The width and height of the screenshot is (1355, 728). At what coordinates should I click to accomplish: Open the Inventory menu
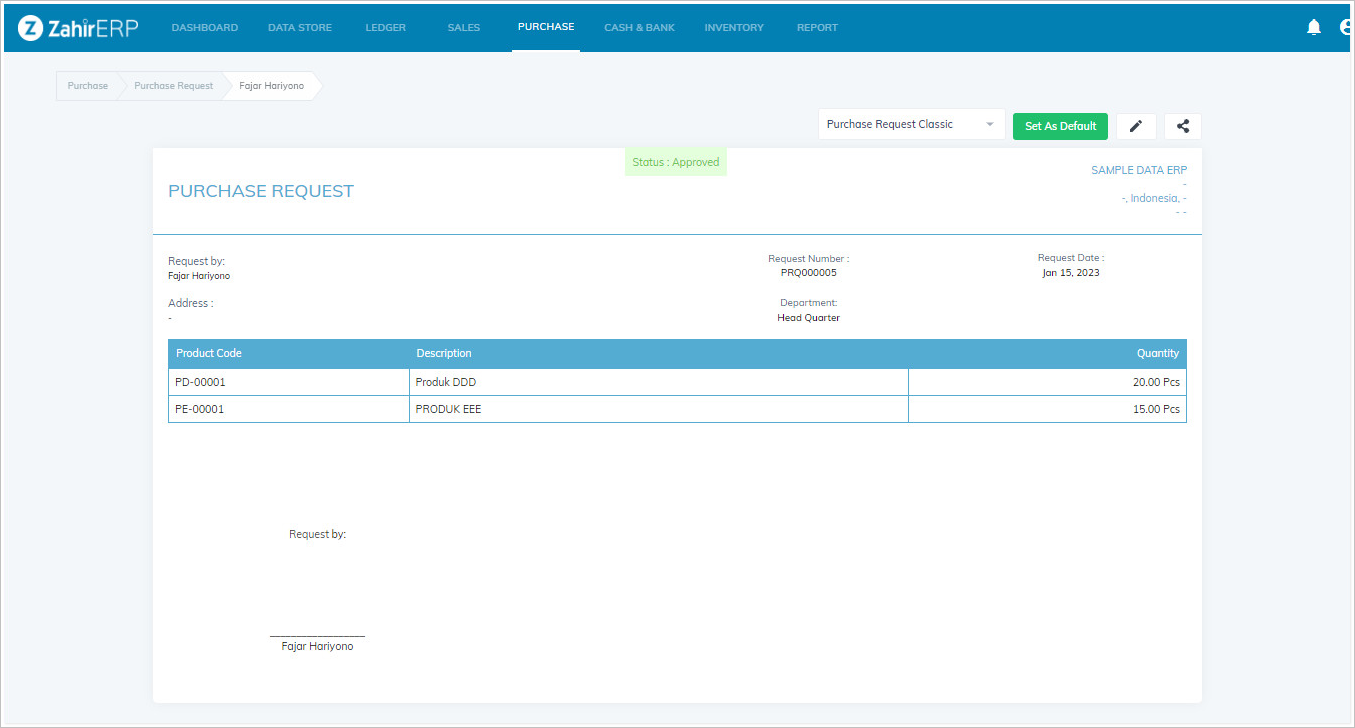click(x=734, y=28)
